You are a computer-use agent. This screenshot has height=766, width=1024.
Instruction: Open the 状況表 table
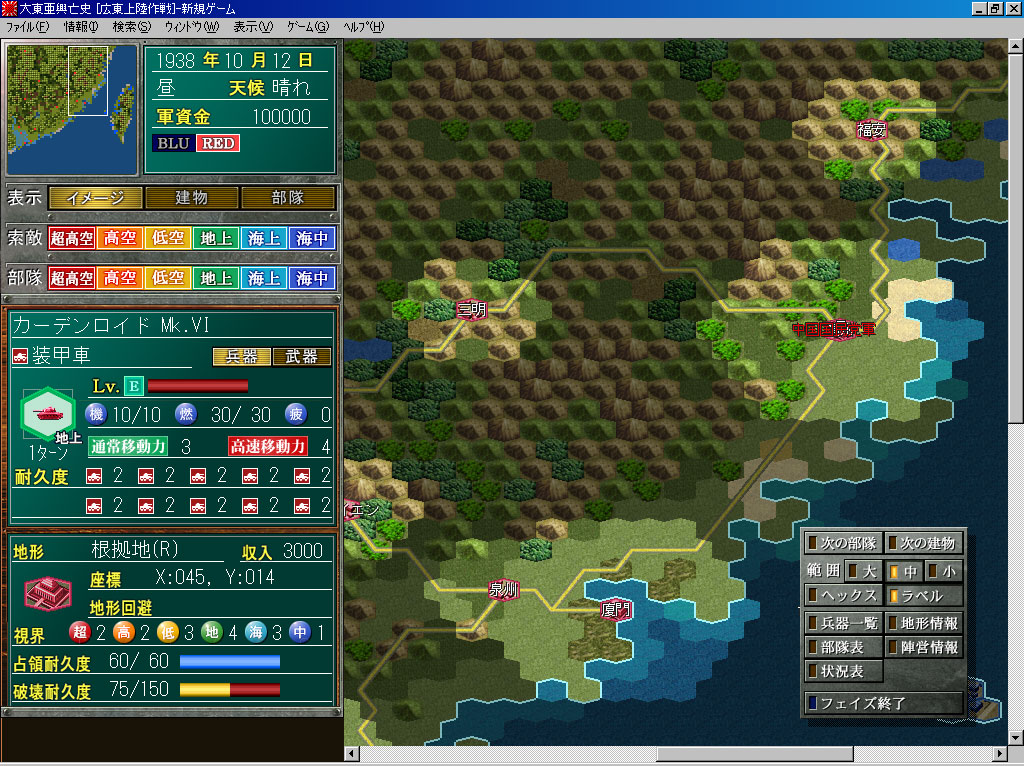pos(843,671)
